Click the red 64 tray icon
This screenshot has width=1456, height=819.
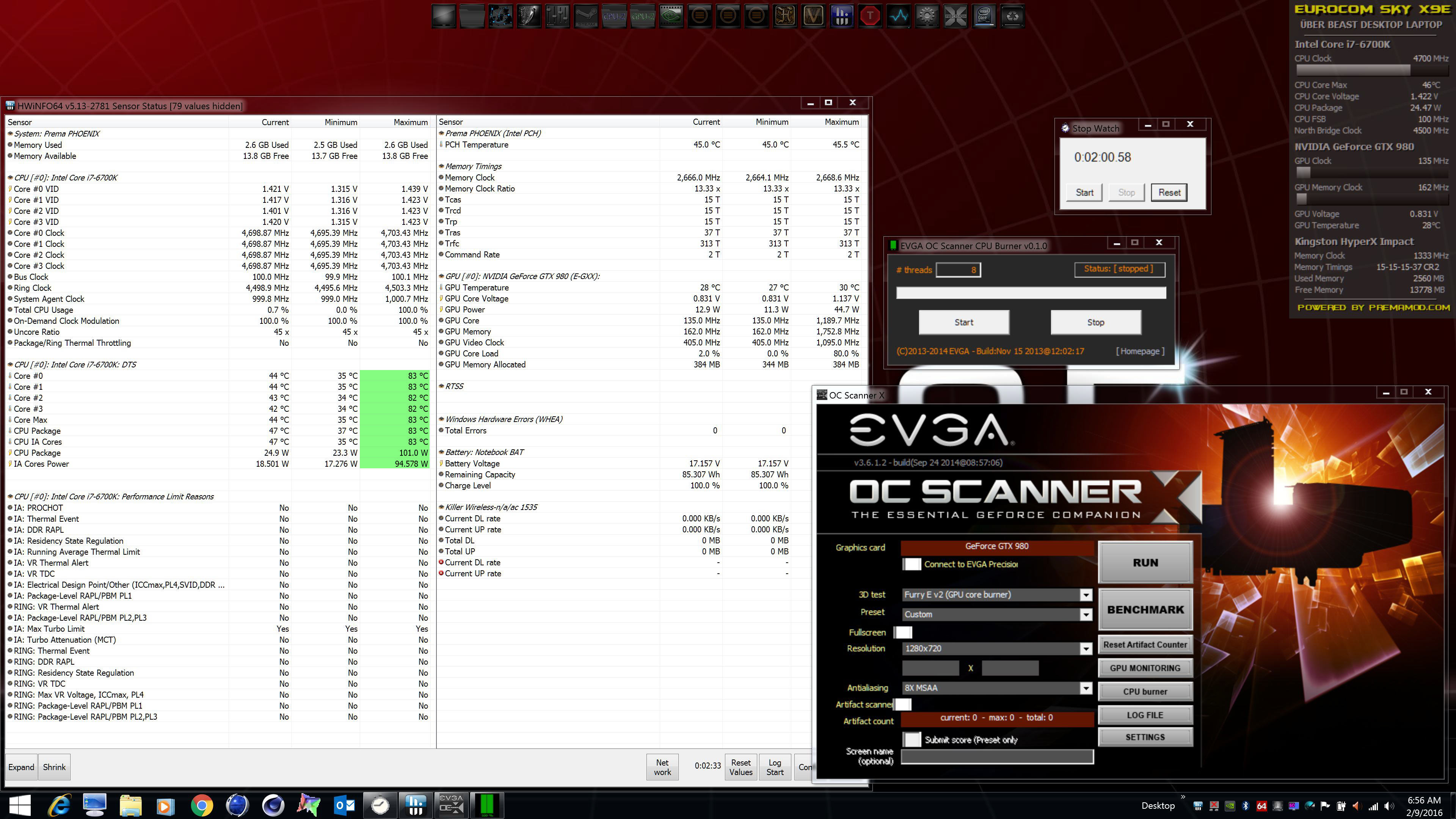(1261, 806)
